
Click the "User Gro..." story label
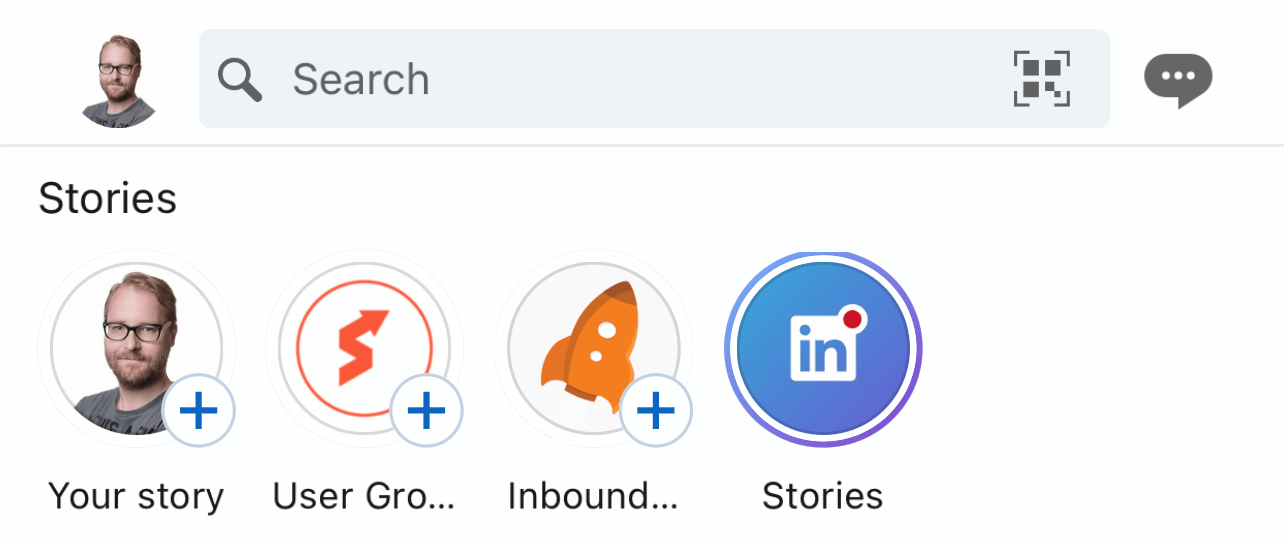pos(364,496)
